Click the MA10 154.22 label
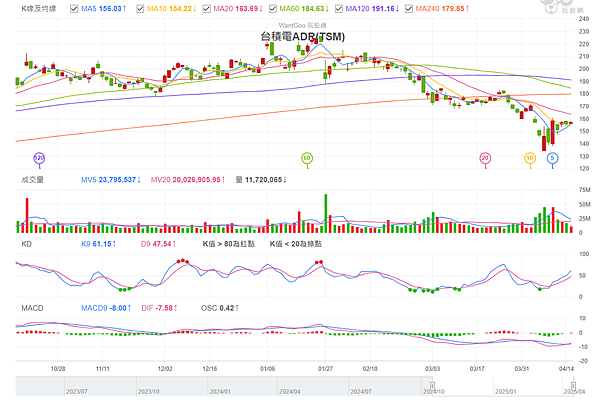Screen dimensions: 600x400 (x=172, y=9)
